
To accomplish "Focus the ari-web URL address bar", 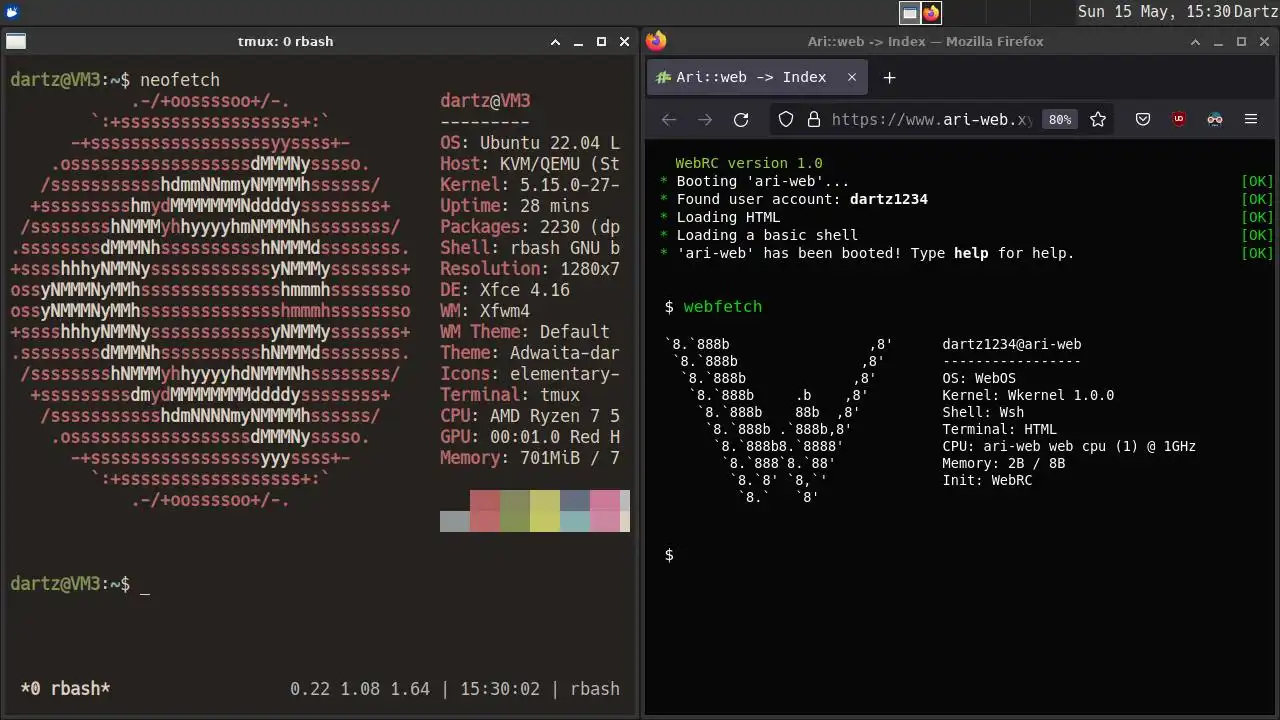I will click(930, 119).
